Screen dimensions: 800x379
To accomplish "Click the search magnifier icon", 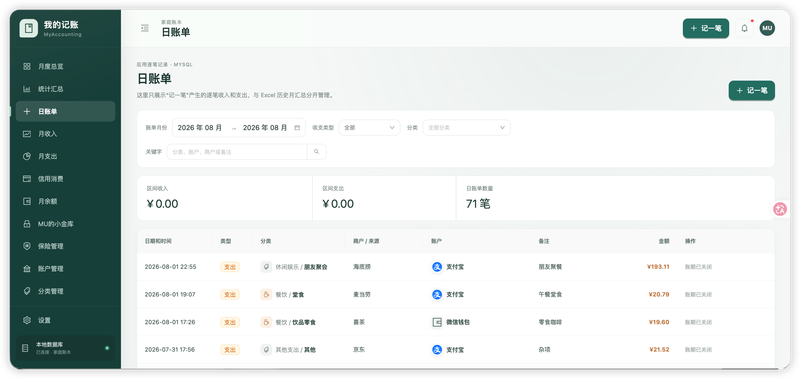I will click(x=316, y=151).
